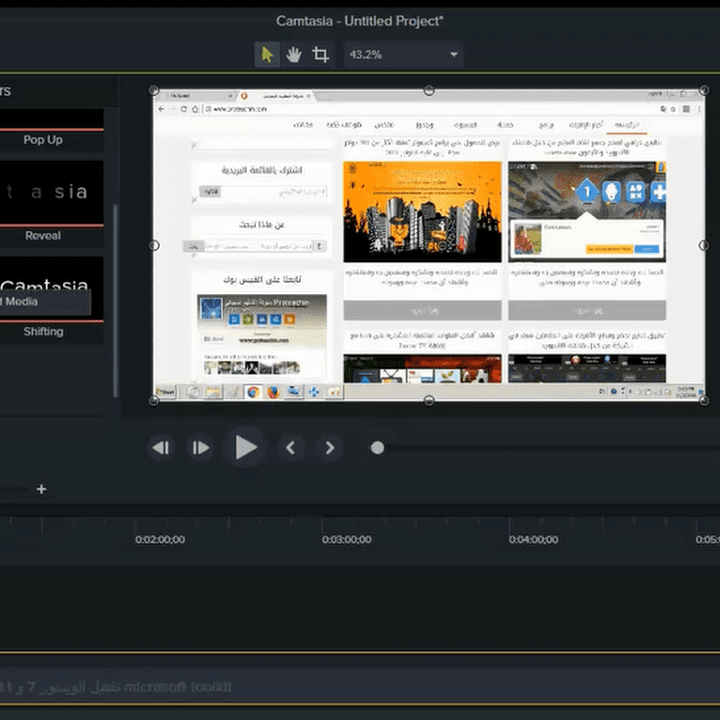
Task: Jump to previous marker with left chevron
Action: [290, 448]
